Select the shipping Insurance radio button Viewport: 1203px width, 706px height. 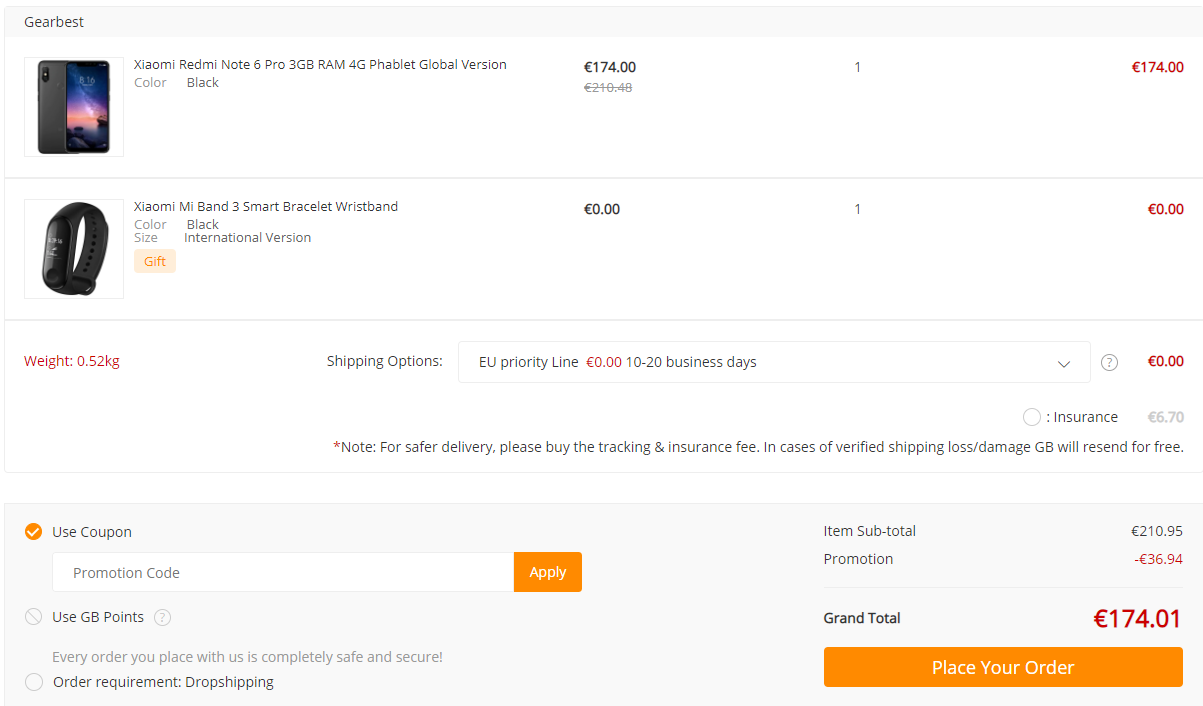[1032, 417]
